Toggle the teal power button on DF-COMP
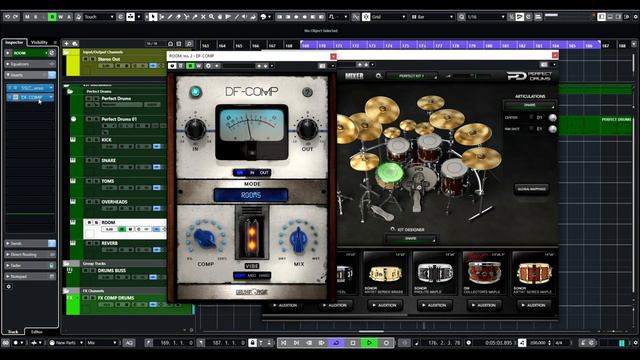Image resolution: width=640 pixels, height=360 pixels. coord(196,92)
